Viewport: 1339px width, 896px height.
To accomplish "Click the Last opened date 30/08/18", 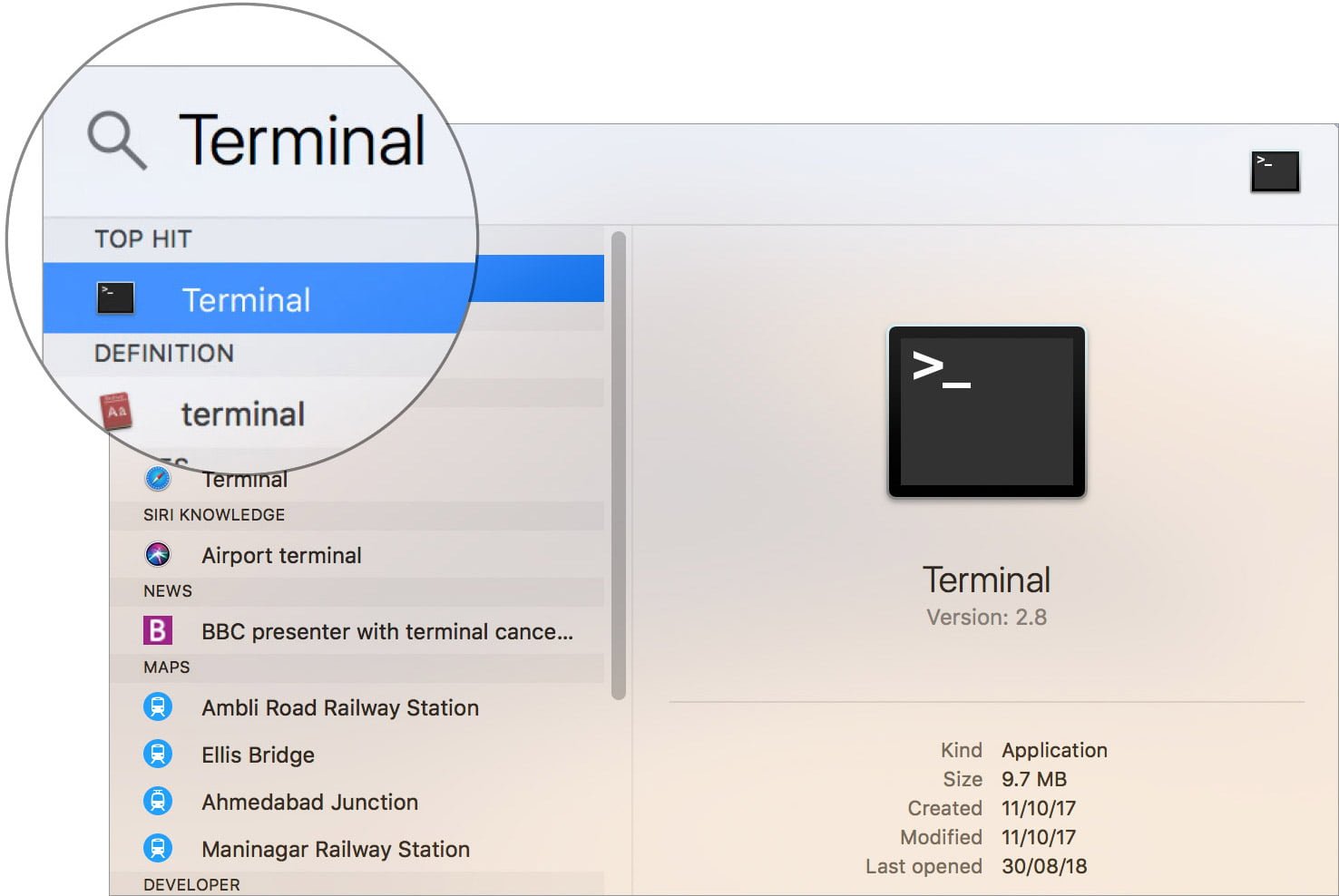I will [1043, 866].
